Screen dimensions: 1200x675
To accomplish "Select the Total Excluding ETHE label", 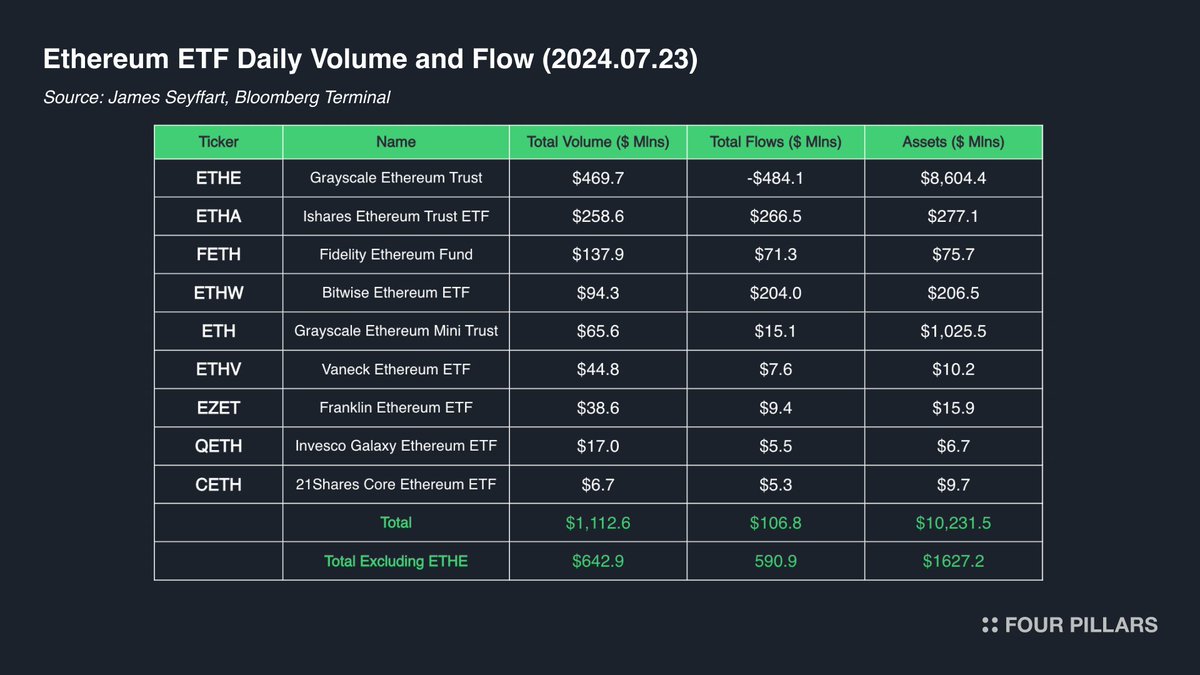I will click(x=396, y=561).
